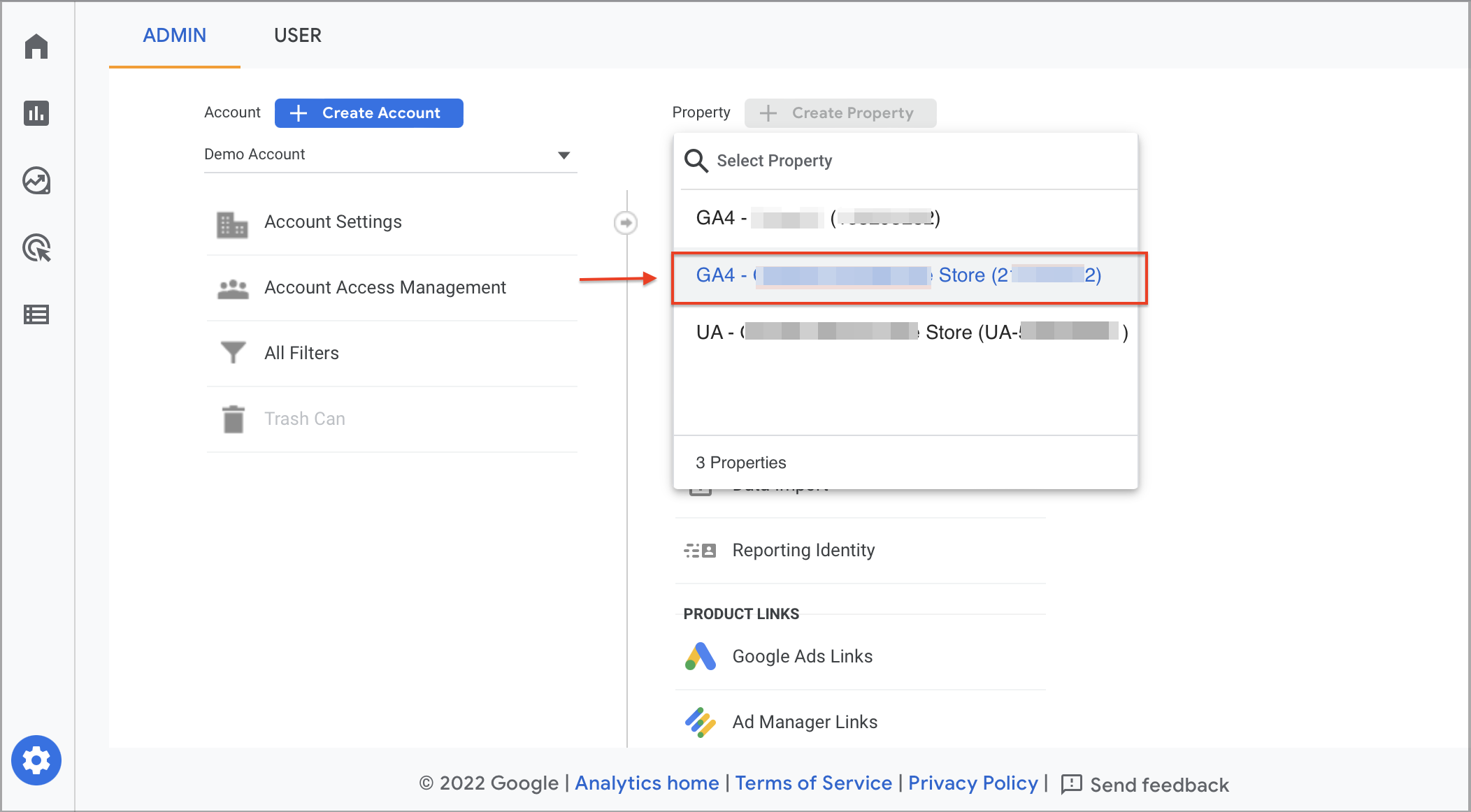Open the Home icon in sidebar
Screen dimensions: 1471x812
(36, 46)
